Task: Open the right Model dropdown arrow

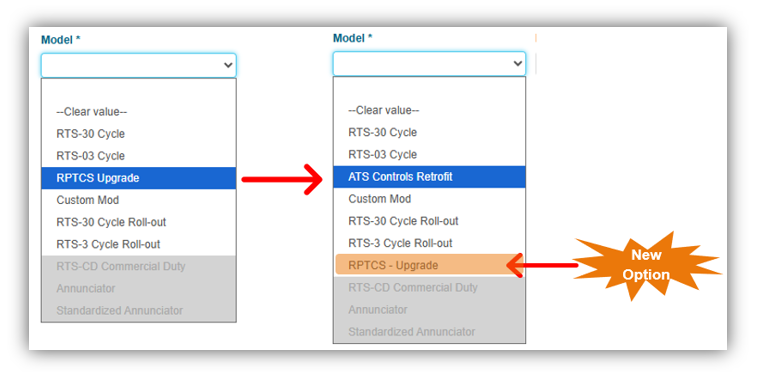Action: [517, 63]
